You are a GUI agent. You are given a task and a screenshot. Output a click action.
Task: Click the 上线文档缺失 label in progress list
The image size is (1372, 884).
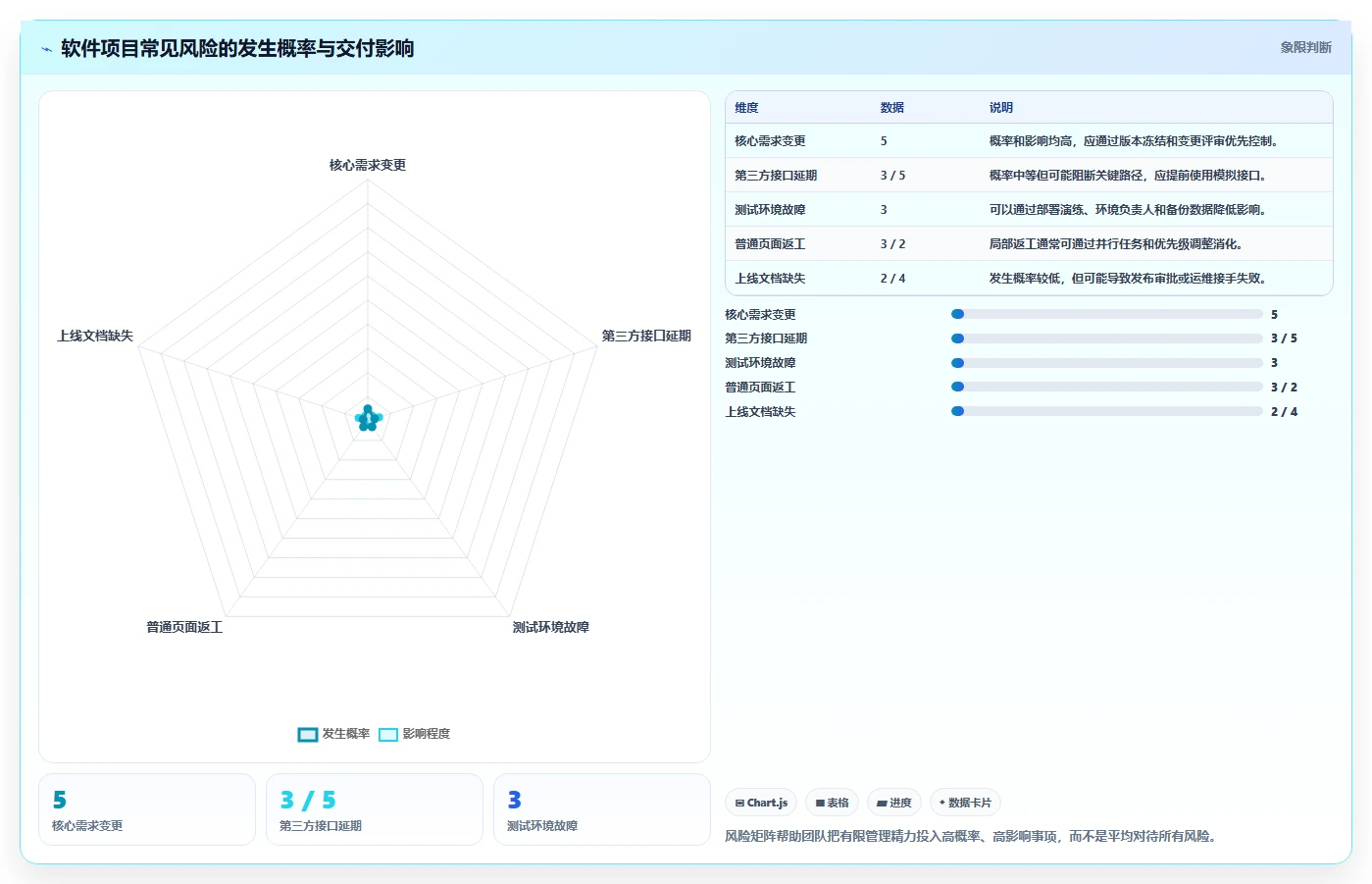760,412
